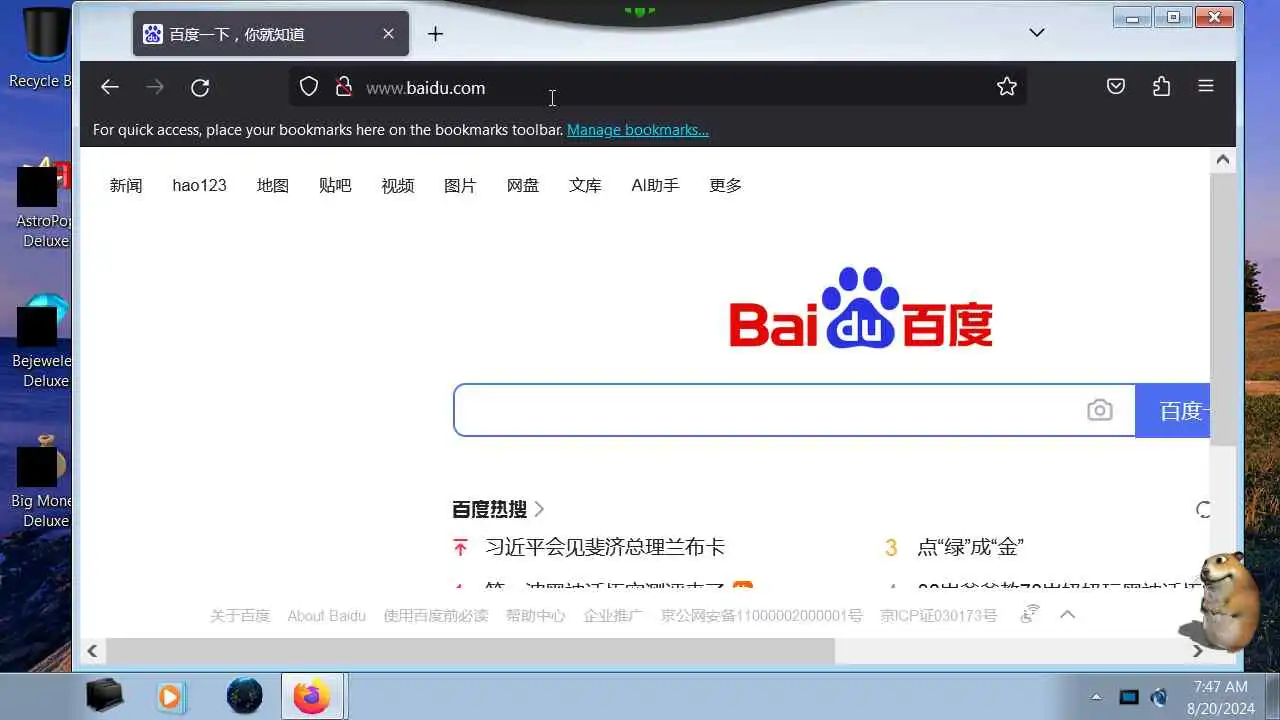
Task: Open the 使用百度前必读 footer link
Action: tap(436, 615)
